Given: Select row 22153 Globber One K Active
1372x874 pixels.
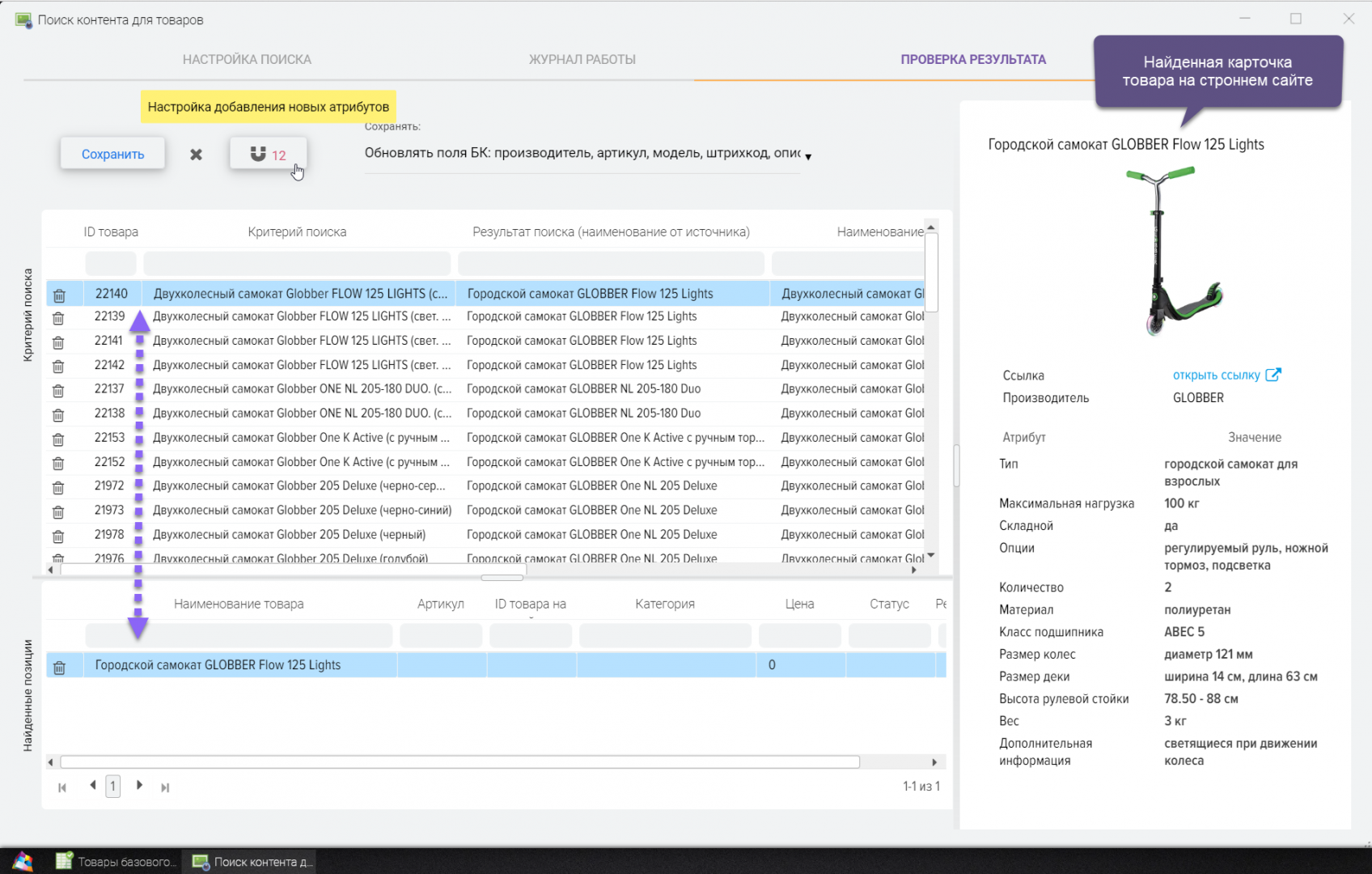Looking at the screenshot, I should 299,438.
